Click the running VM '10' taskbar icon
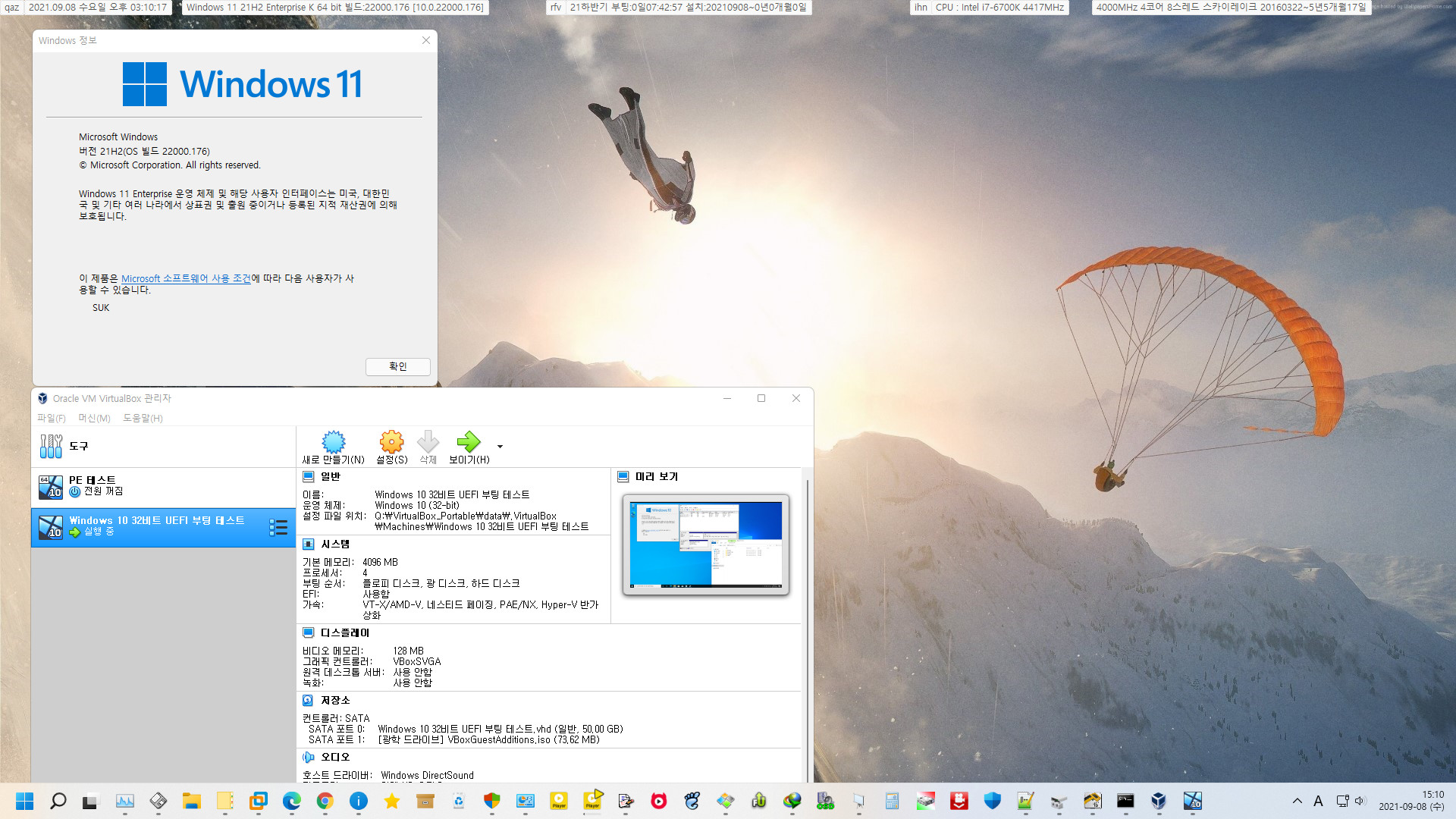Screen dimensions: 1456x819 tap(1192, 801)
